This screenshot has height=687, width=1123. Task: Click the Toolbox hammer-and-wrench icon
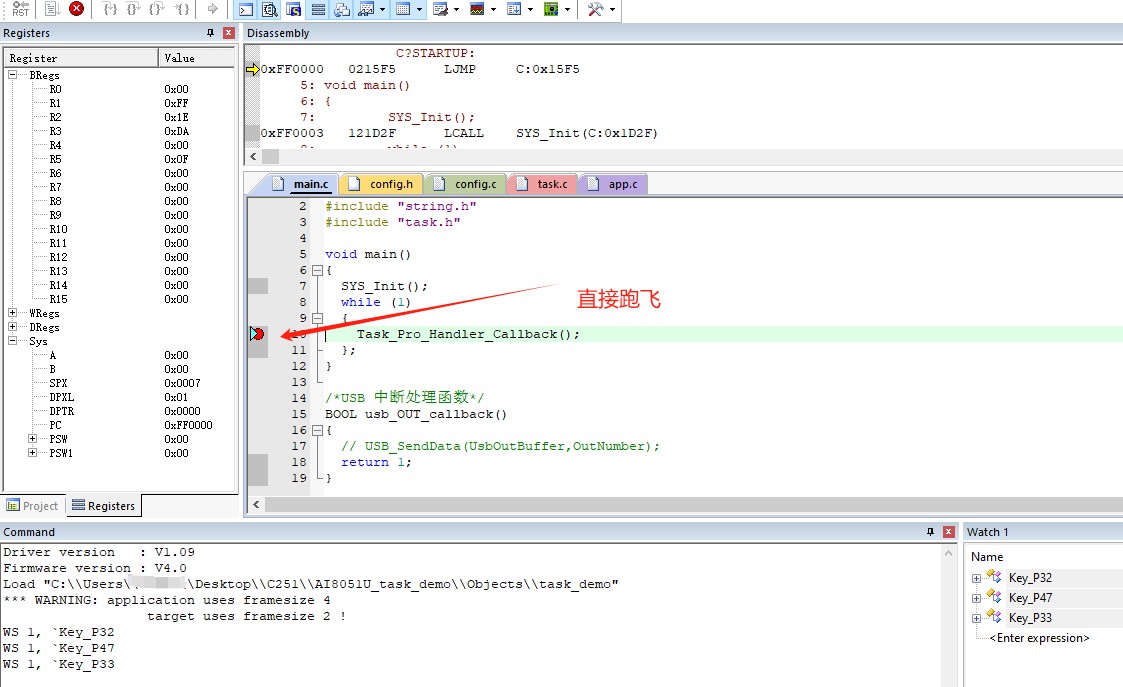595,9
